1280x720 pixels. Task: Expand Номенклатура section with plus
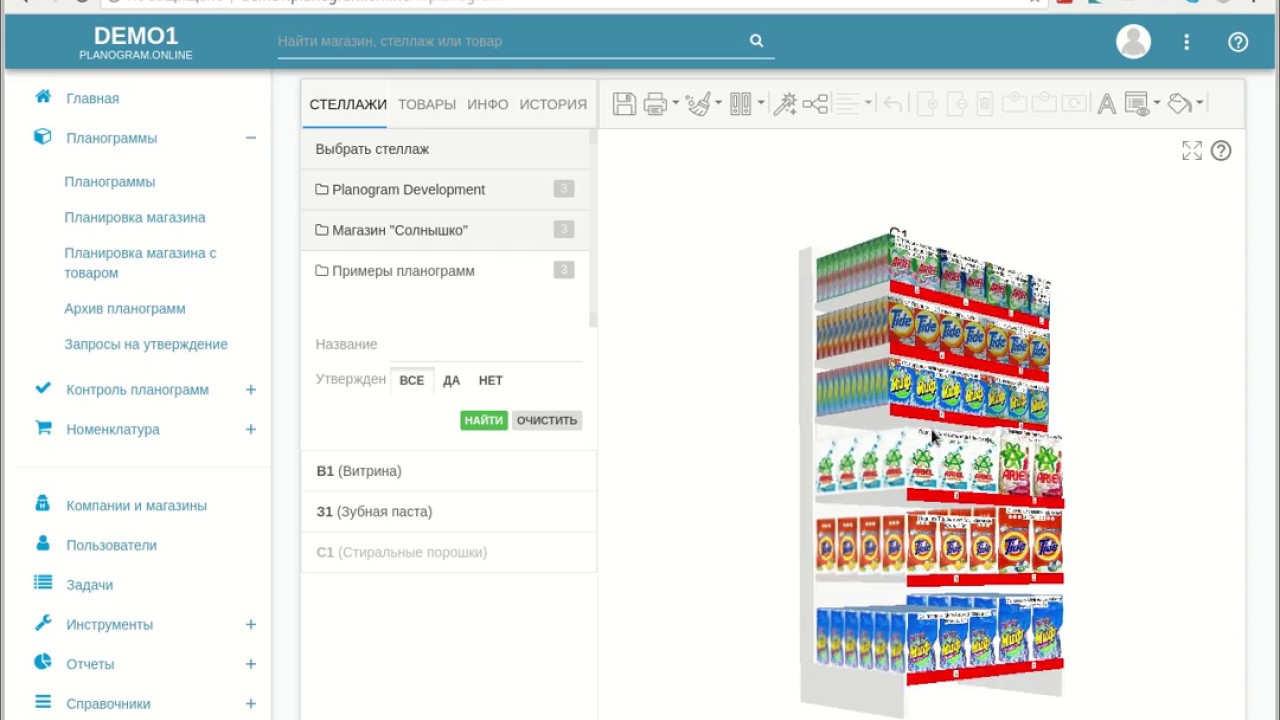tap(251, 429)
